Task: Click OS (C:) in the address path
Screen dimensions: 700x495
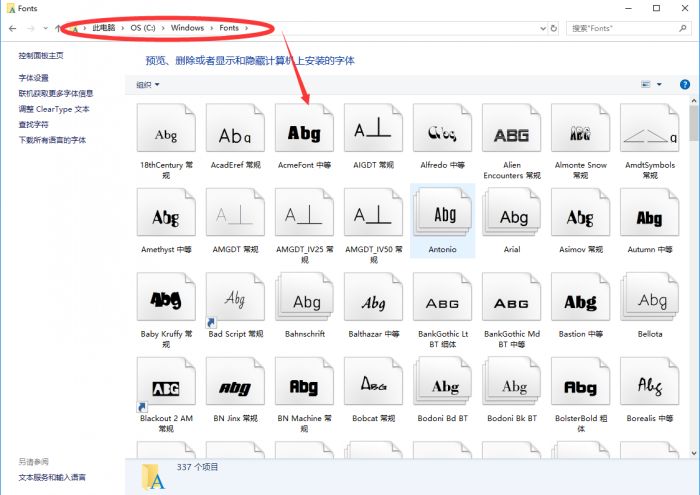Action: [x=143, y=28]
